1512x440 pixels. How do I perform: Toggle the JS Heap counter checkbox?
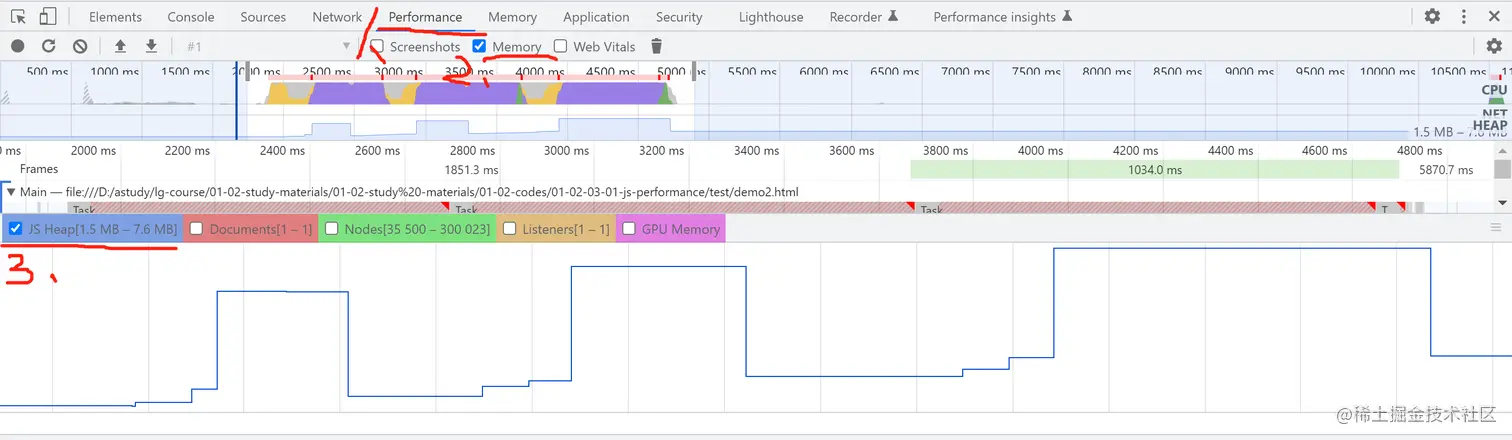click(x=15, y=229)
